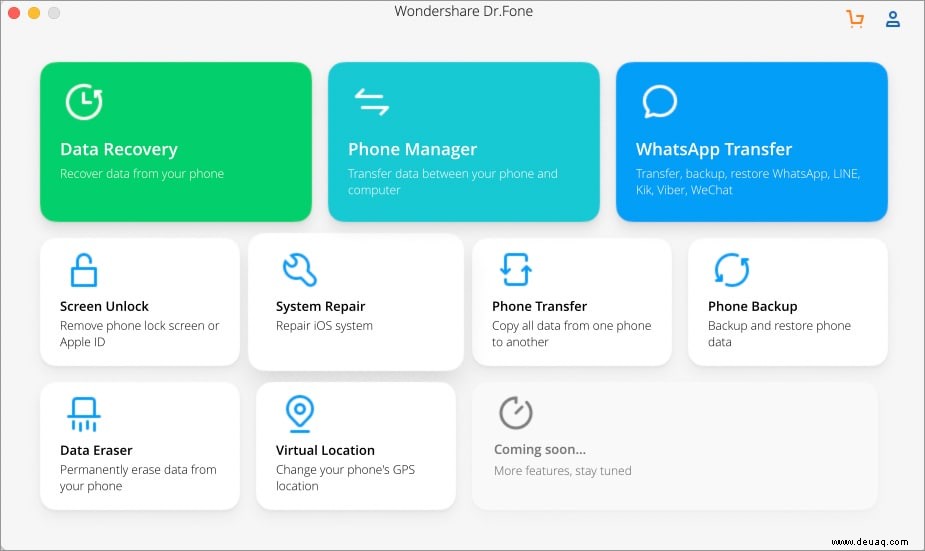Click 'Permanently erase data from your phone' text
The width and height of the screenshot is (925, 551).
point(139,477)
